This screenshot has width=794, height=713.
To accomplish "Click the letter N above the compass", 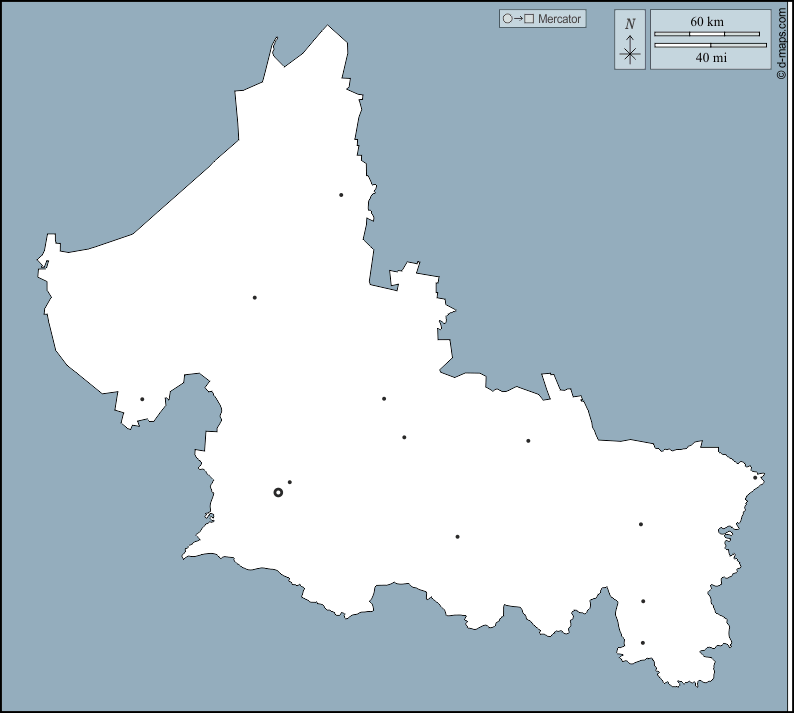I will tap(630, 24).
